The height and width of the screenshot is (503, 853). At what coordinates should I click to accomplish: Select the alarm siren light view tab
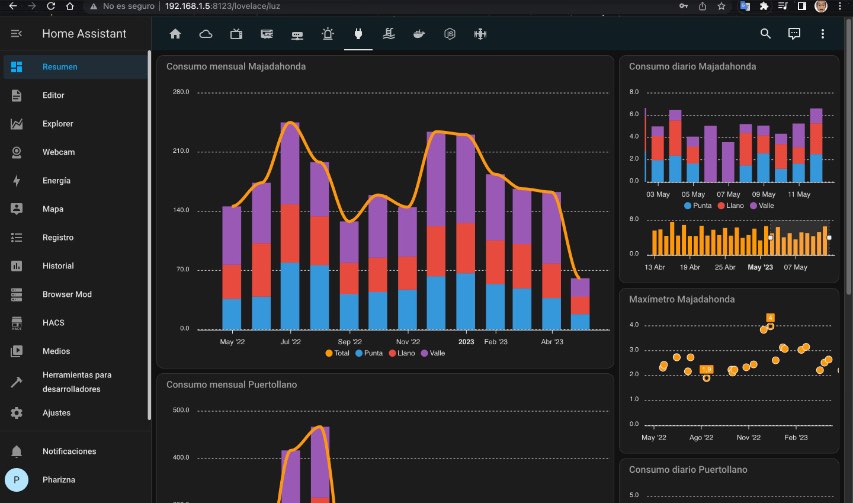[327, 34]
